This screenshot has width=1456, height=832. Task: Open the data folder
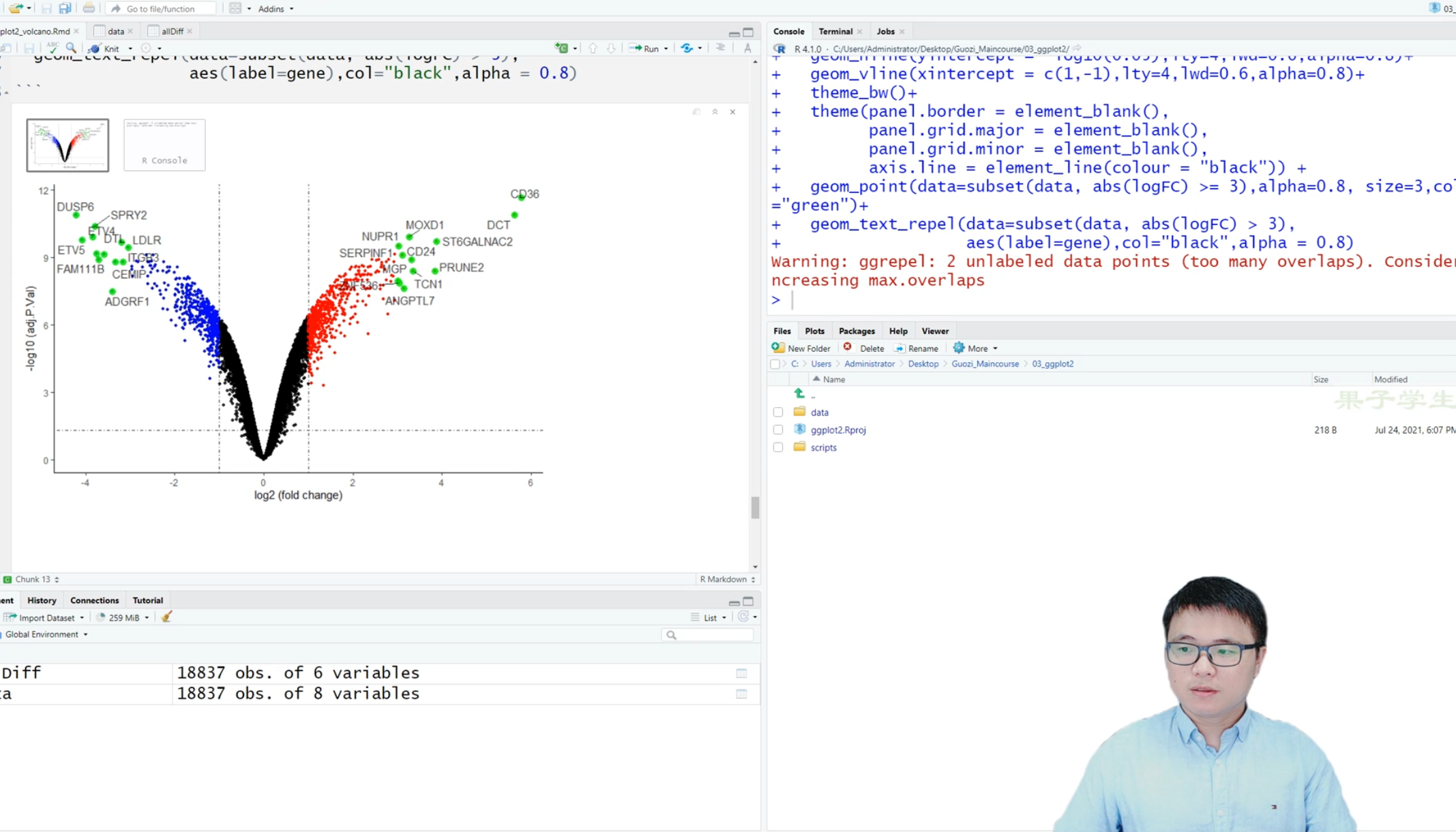pos(820,412)
